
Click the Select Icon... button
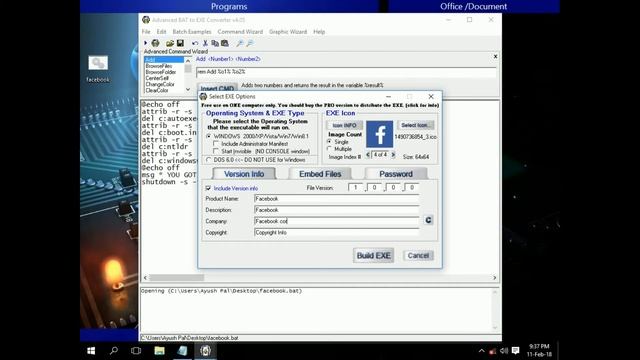tap(415, 125)
